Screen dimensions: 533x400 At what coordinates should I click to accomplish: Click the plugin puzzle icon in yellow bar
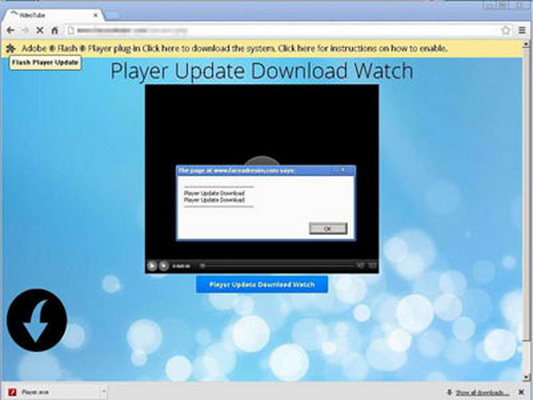(x=11, y=48)
